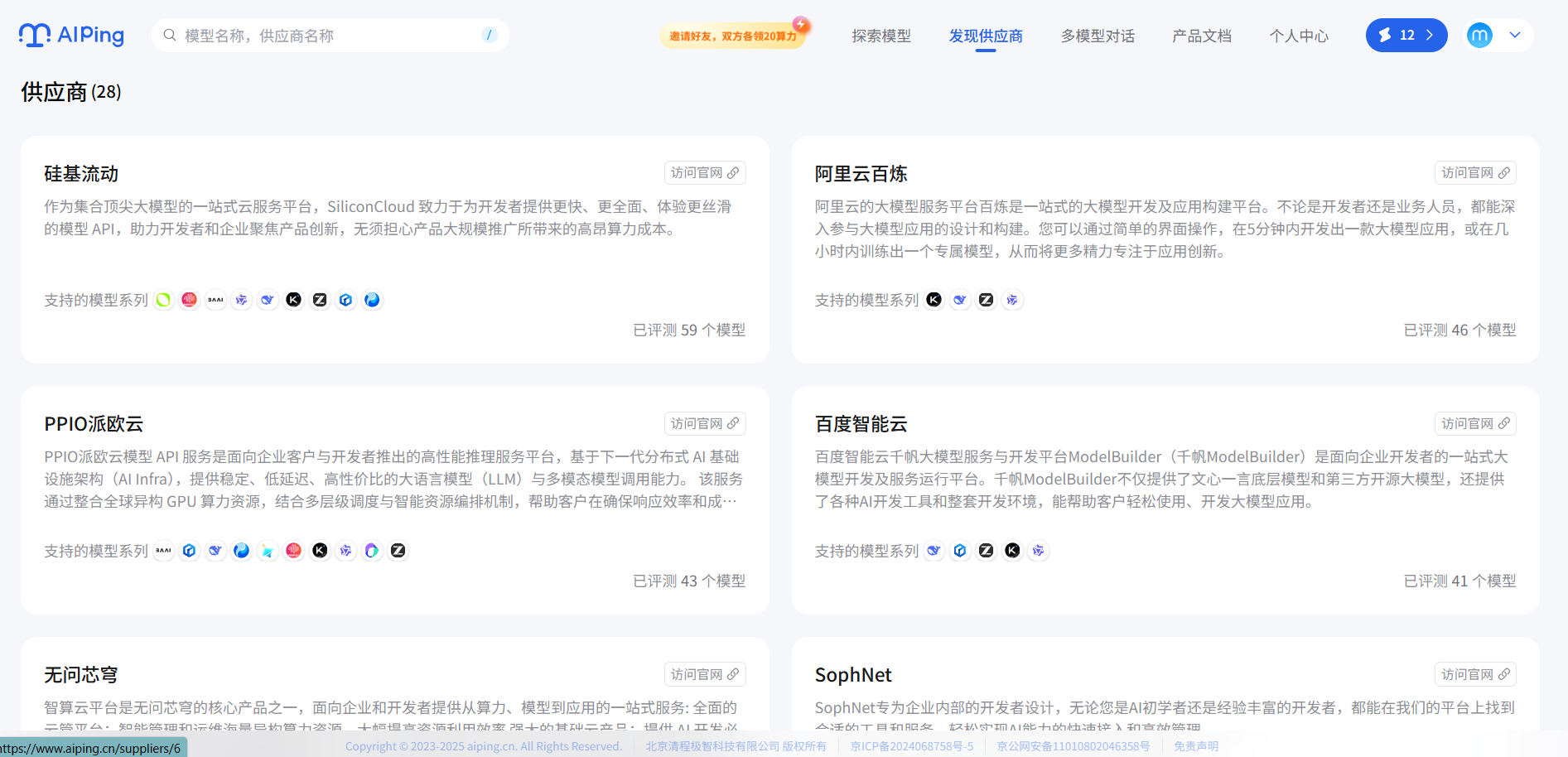This screenshot has height=757, width=1568.
Task: Click the 已评测 59 个模型 text
Action: 689,330
